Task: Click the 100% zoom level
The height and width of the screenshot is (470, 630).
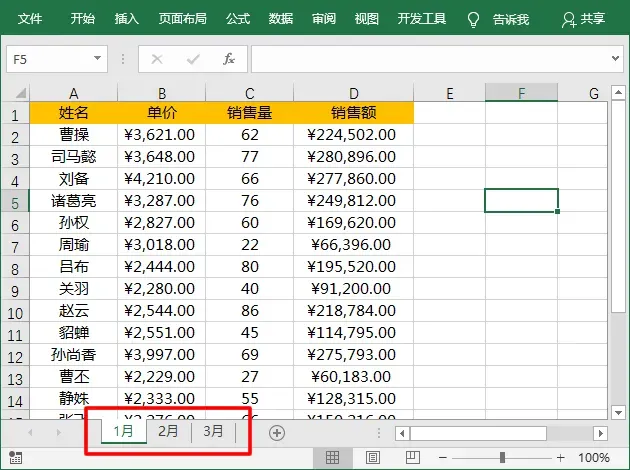Action: (594, 458)
